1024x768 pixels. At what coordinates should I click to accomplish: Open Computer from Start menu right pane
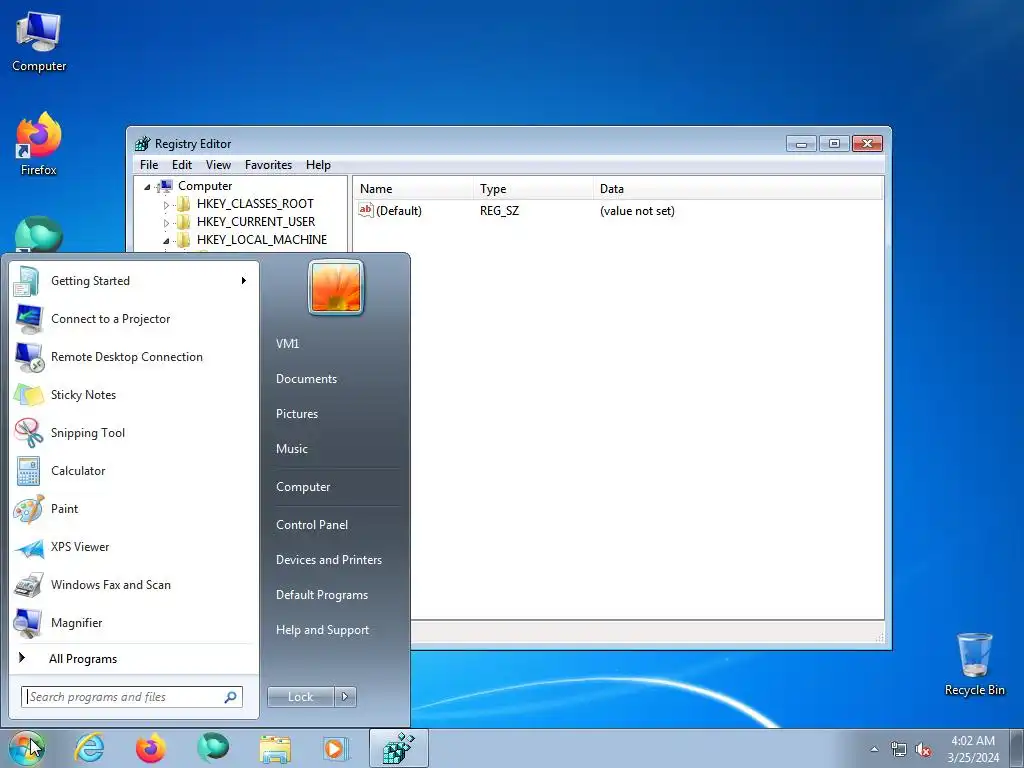pos(303,487)
